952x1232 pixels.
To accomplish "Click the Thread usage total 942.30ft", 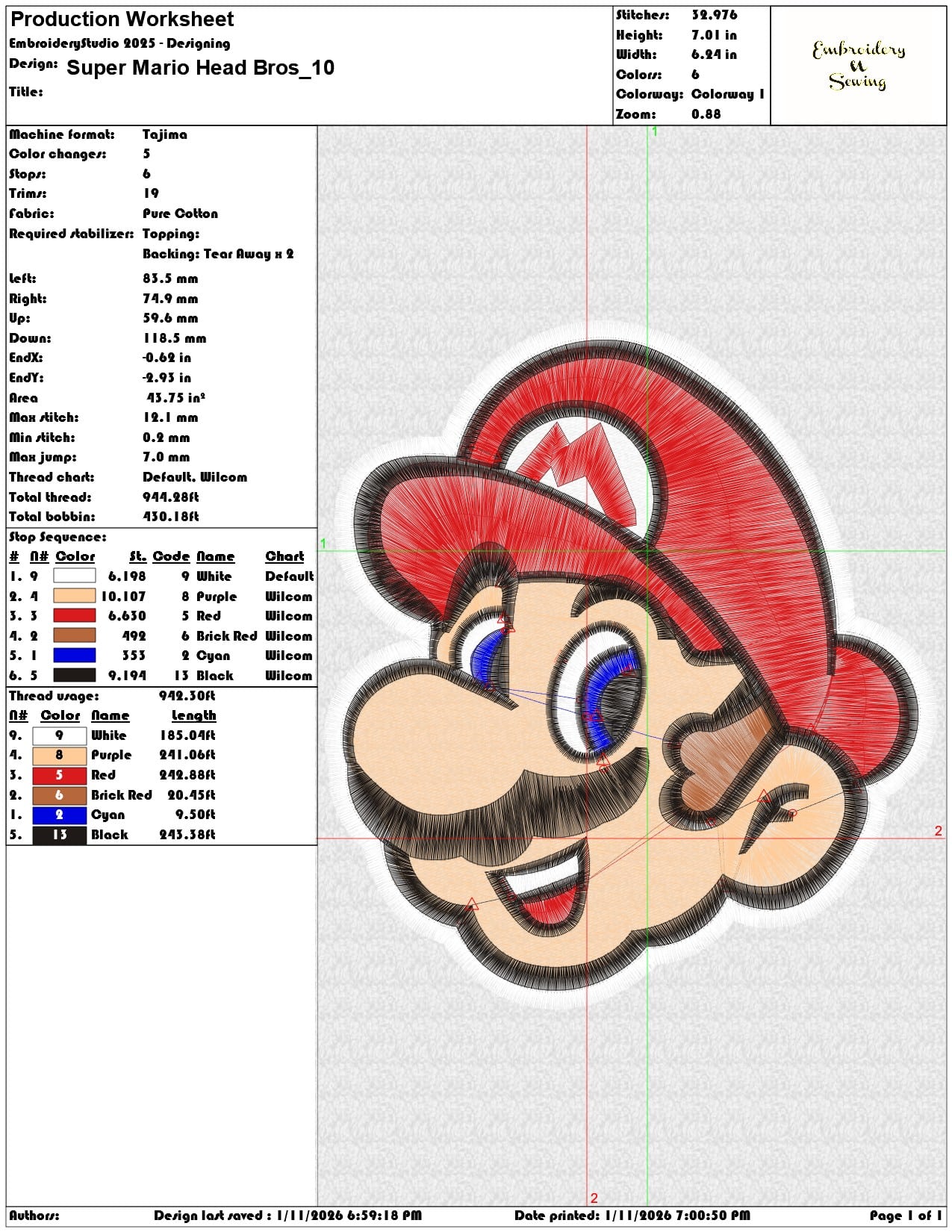I will (x=187, y=696).
